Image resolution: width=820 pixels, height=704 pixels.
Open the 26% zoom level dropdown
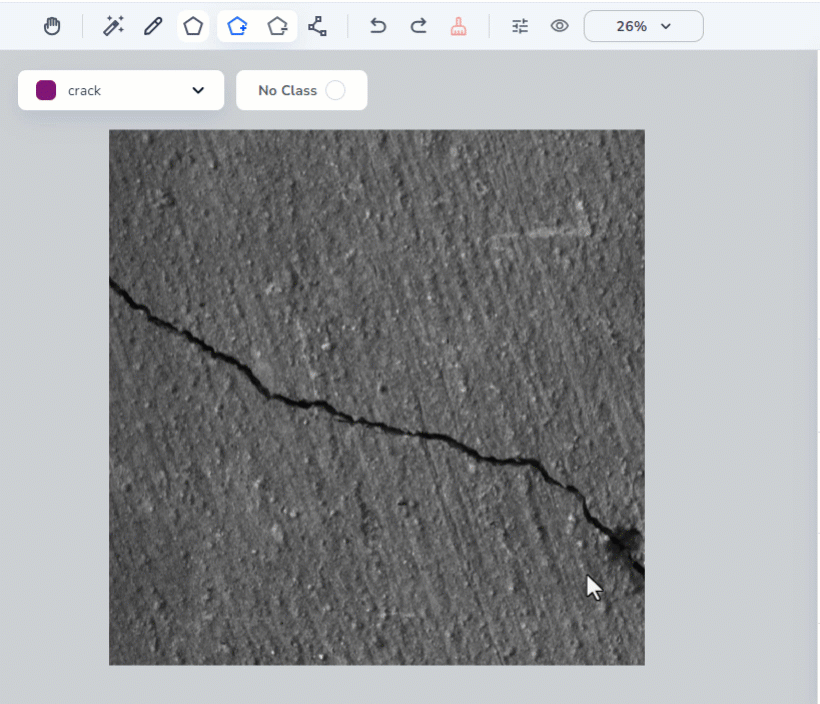coord(643,26)
